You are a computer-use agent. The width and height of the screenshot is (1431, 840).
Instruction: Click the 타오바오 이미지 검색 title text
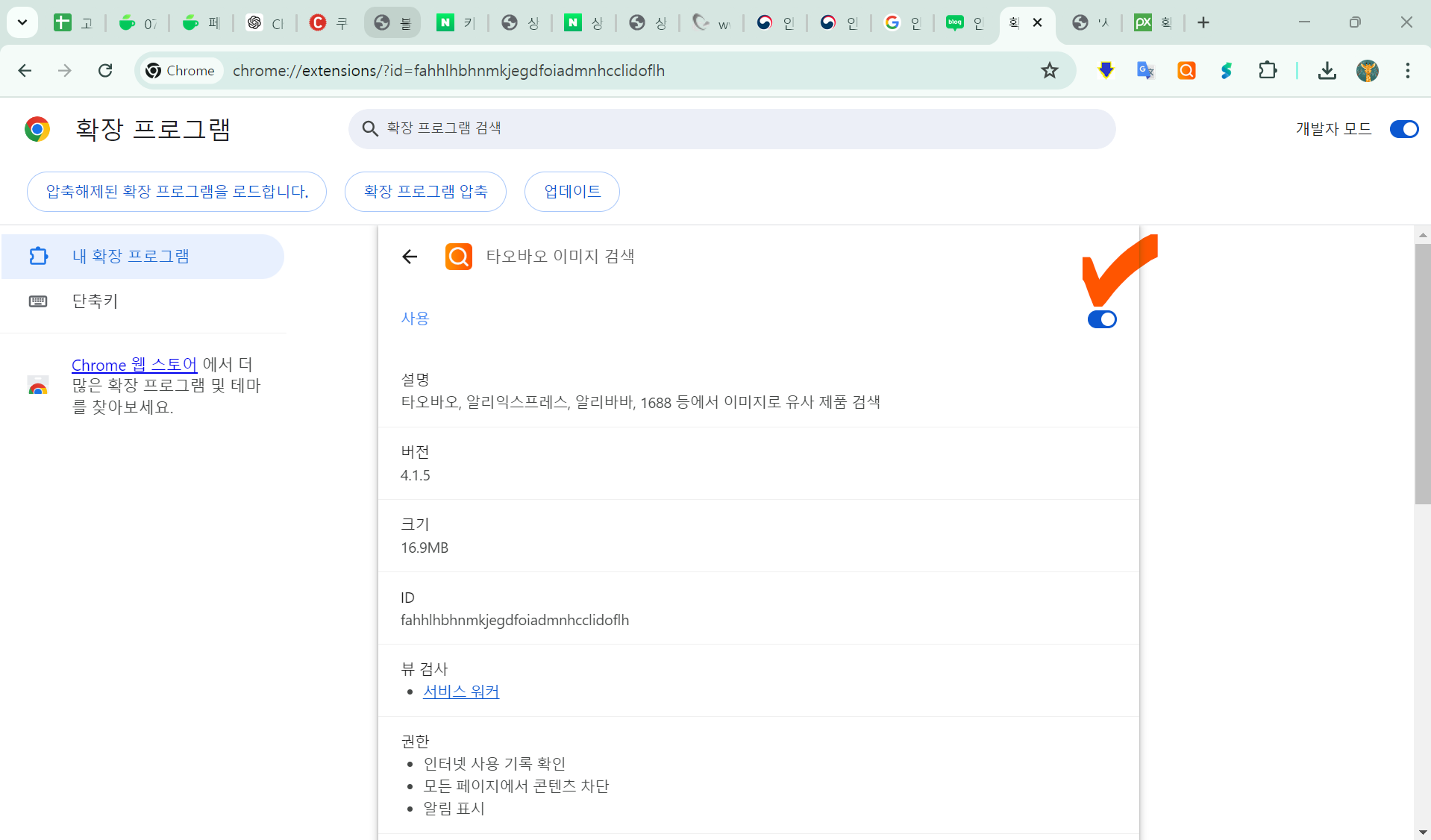coord(560,257)
